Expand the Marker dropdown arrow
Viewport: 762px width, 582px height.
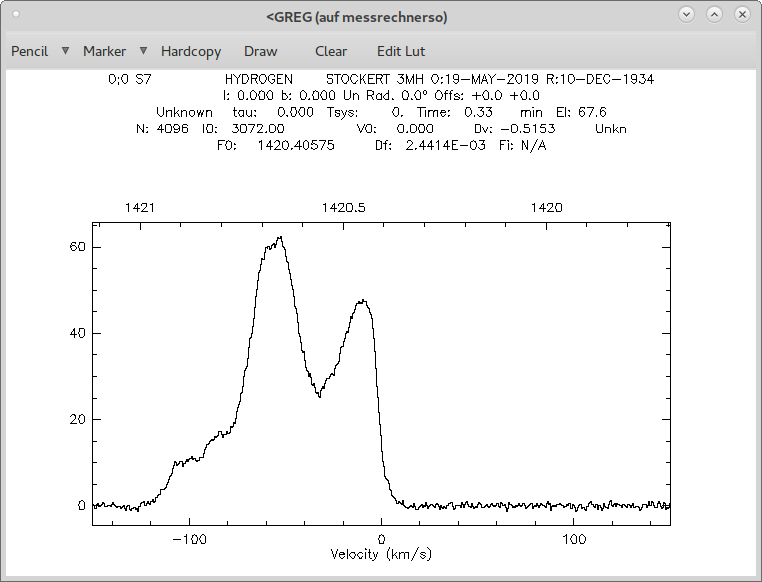point(143,51)
